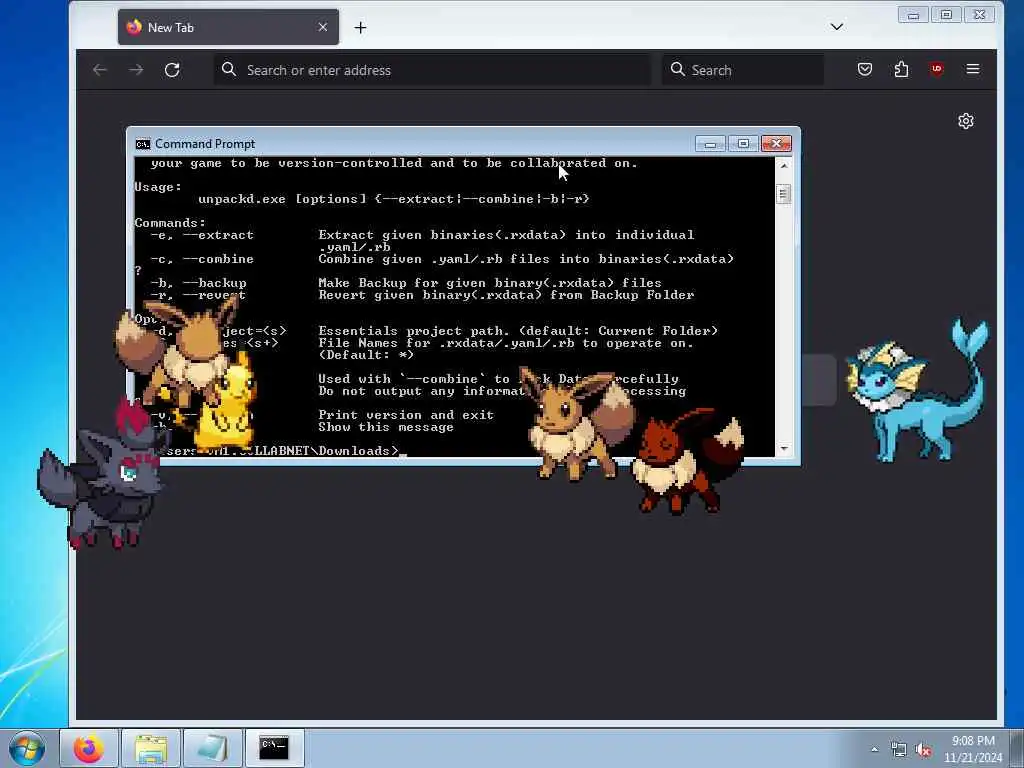Image resolution: width=1024 pixels, height=768 pixels.
Task: Click the Command Prompt scroll down arrow
Action: (784, 449)
